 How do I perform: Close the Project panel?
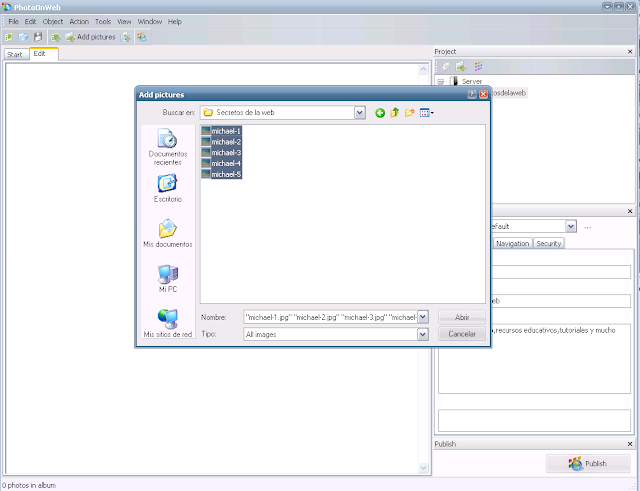pyautogui.click(x=630, y=51)
